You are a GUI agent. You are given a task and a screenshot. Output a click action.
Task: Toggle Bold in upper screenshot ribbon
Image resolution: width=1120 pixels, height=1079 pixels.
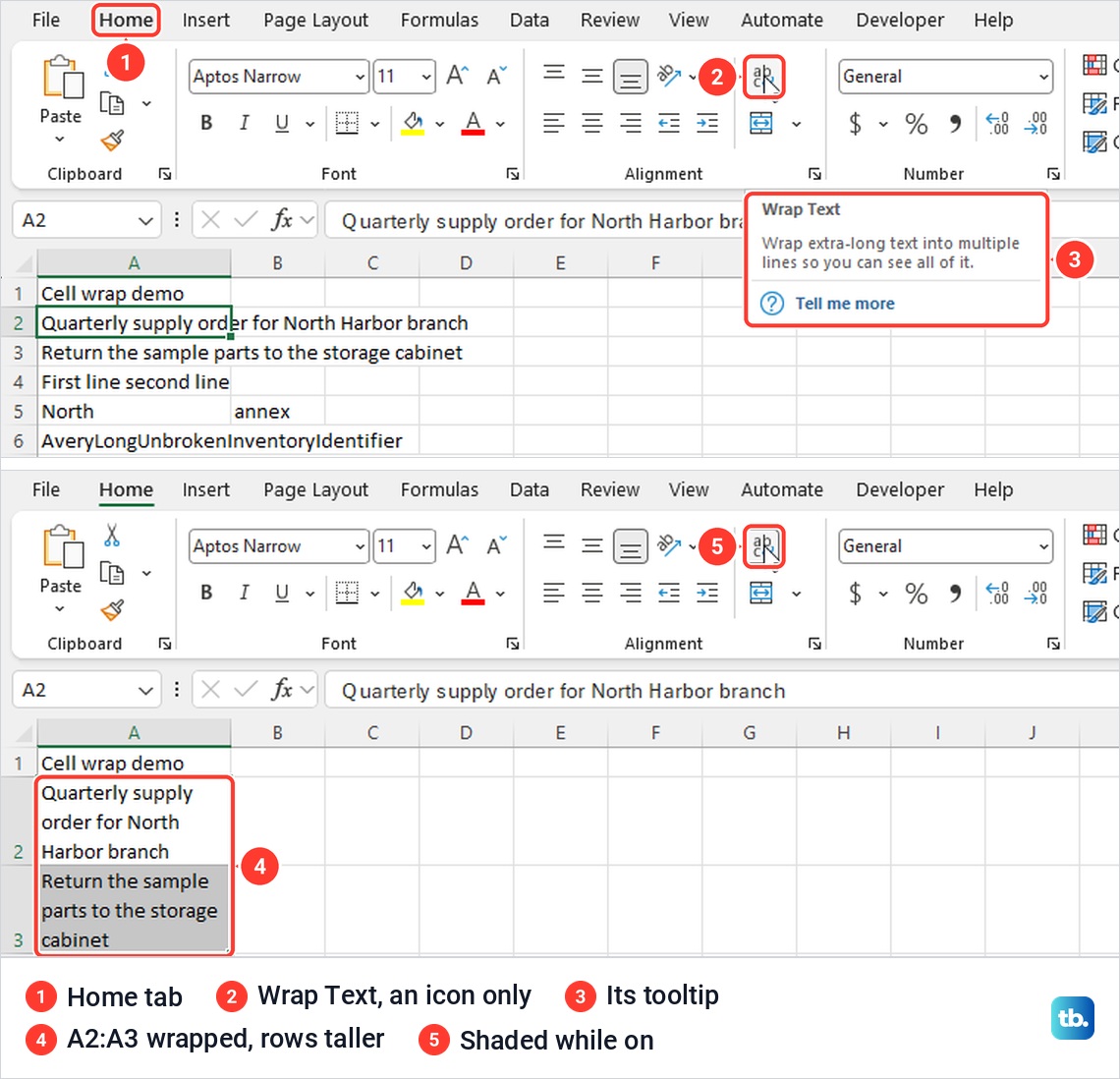click(x=206, y=123)
